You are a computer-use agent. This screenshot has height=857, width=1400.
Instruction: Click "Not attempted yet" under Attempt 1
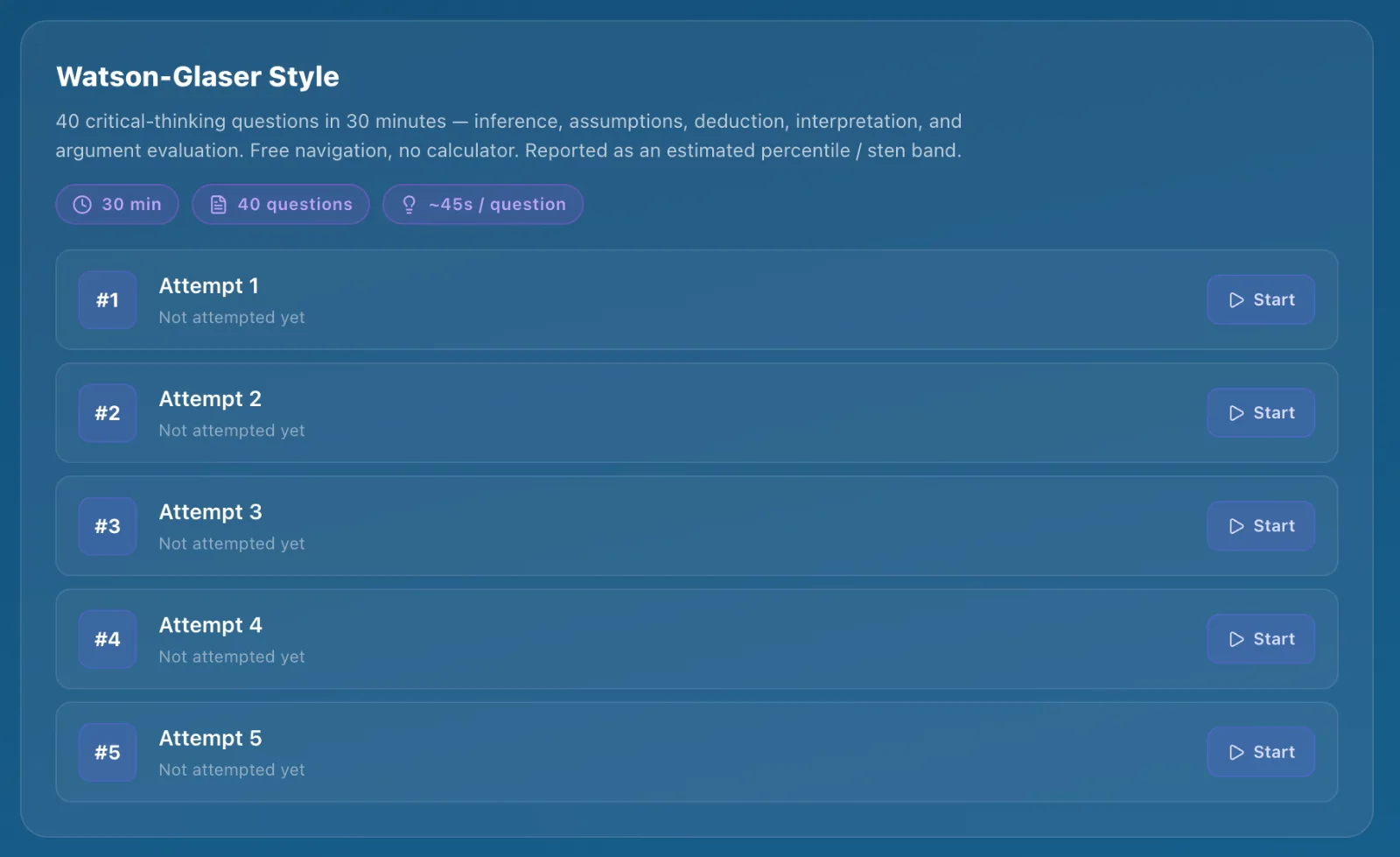point(232,318)
